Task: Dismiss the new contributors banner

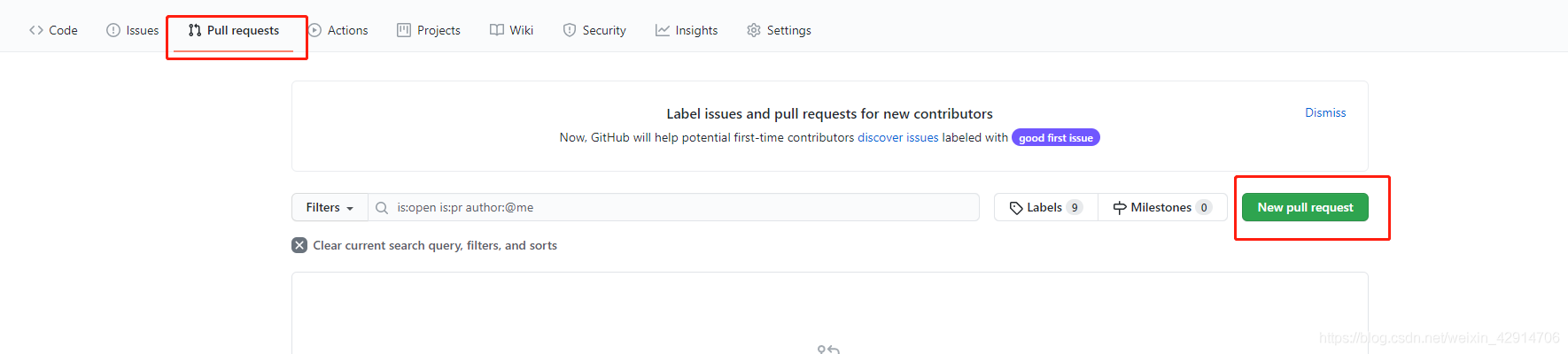Action: coord(1325,112)
